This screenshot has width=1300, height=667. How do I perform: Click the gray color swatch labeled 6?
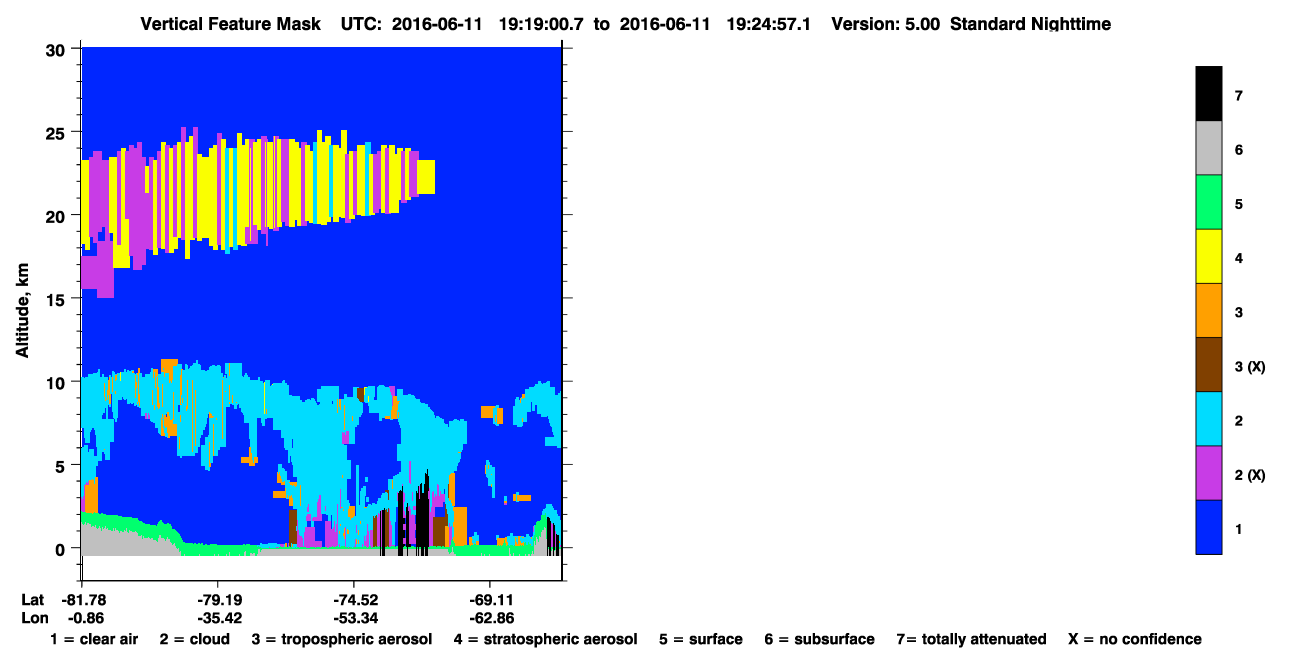(1208, 148)
